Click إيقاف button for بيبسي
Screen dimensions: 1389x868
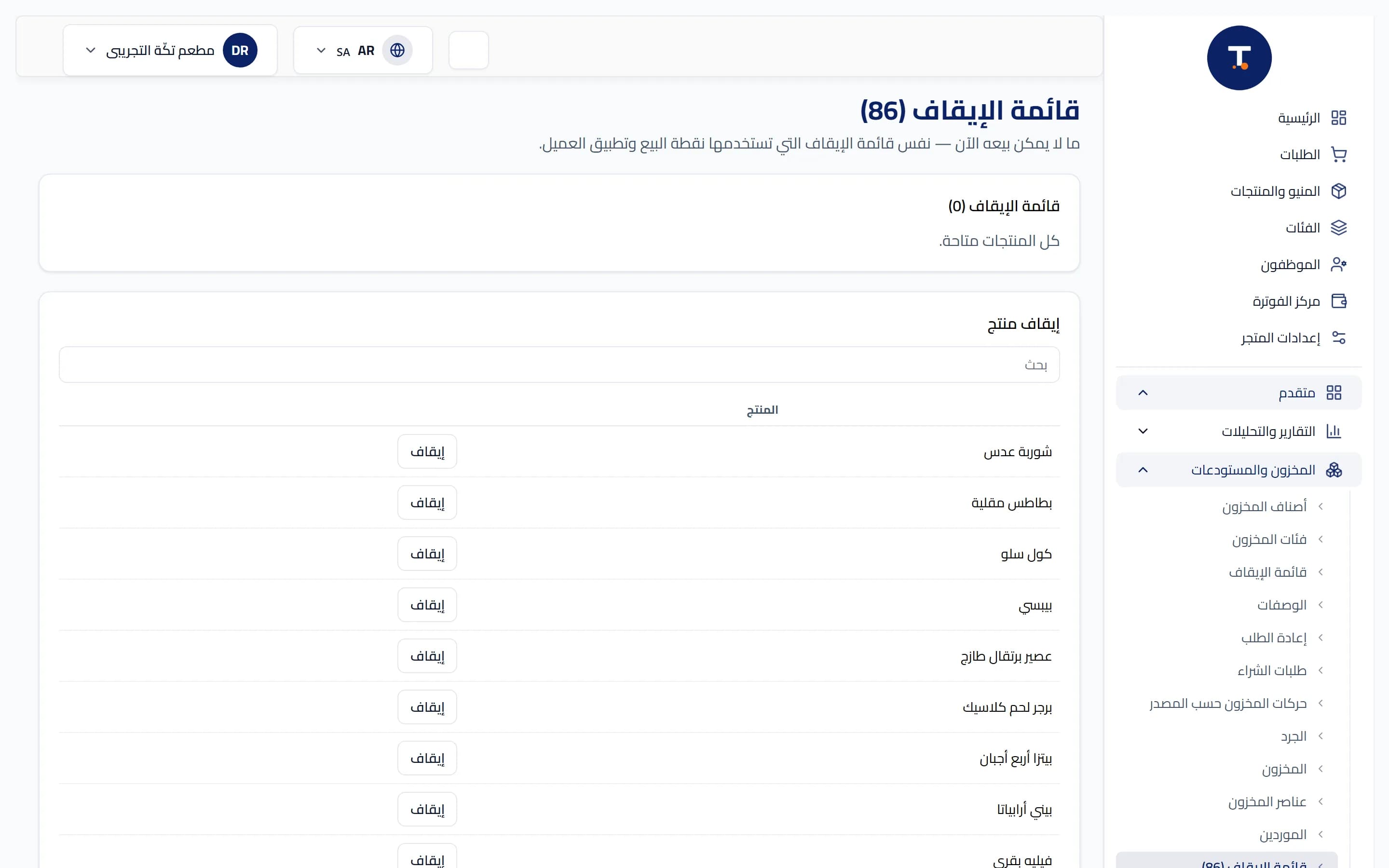427,605
